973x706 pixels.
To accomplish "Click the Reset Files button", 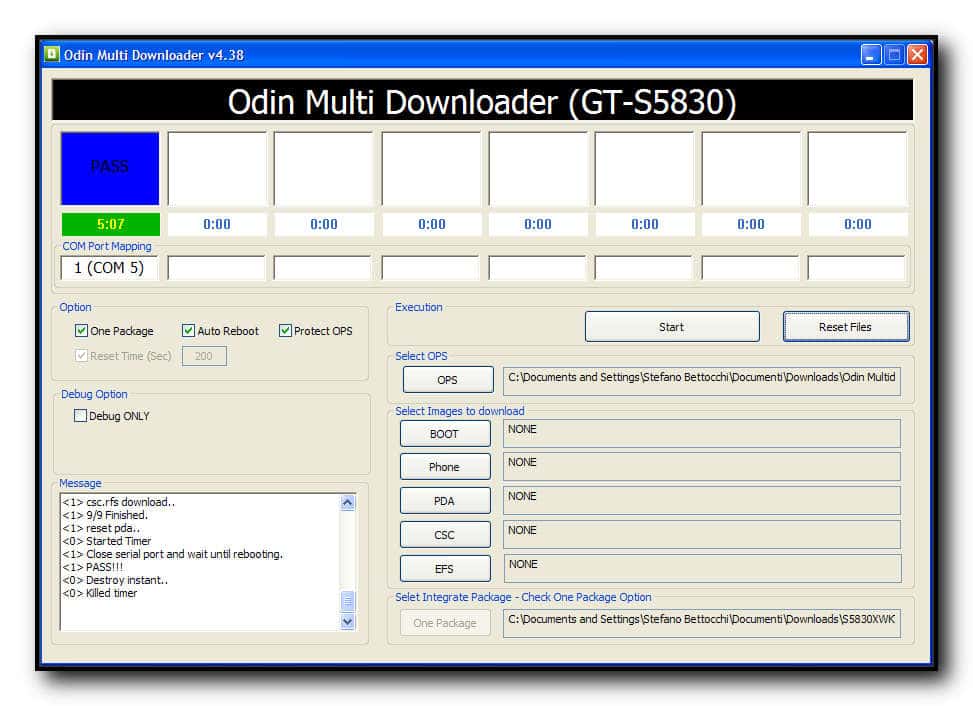I will click(x=845, y=327).
